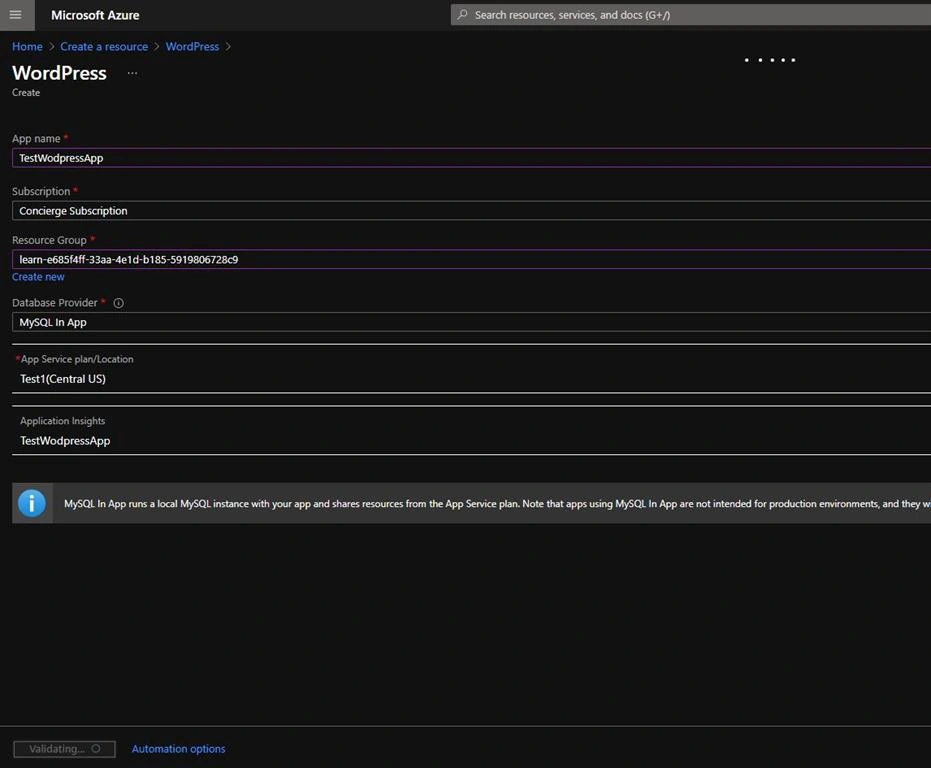Click the MySQL In App information message text

pos(497,504)
